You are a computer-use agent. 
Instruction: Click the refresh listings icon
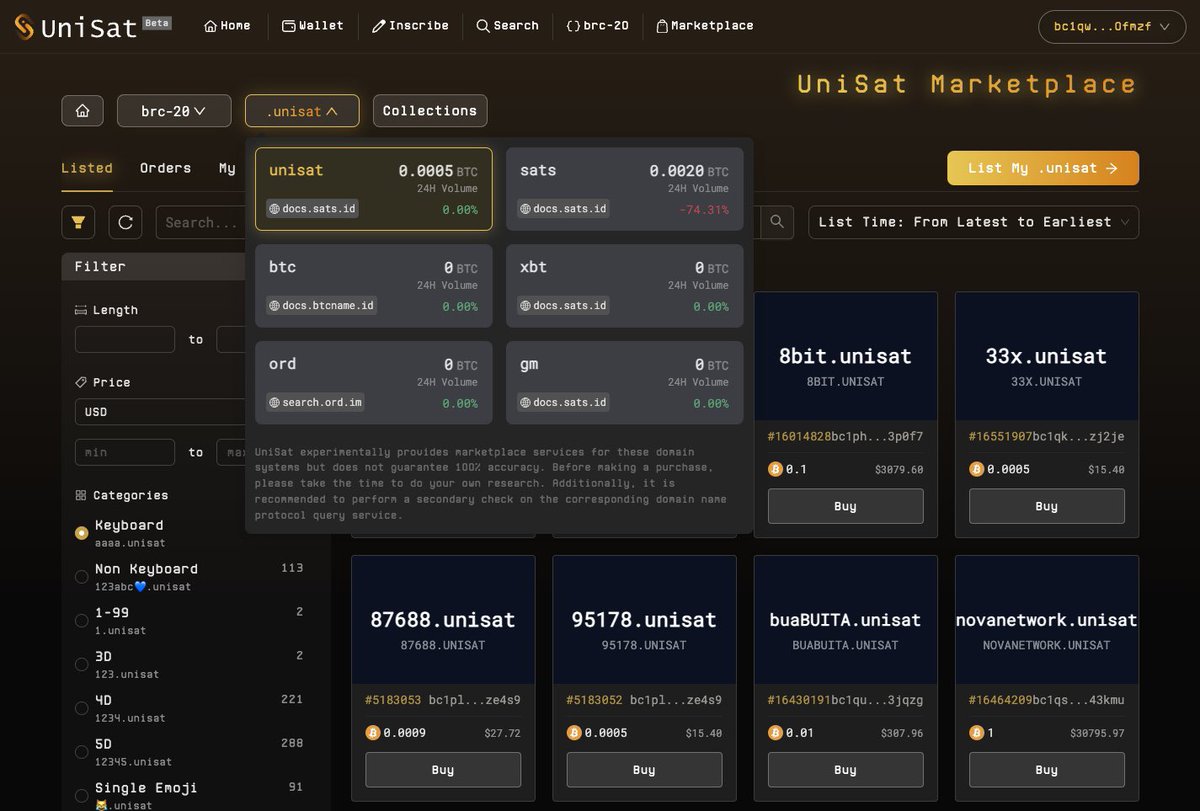coord(126,222)
